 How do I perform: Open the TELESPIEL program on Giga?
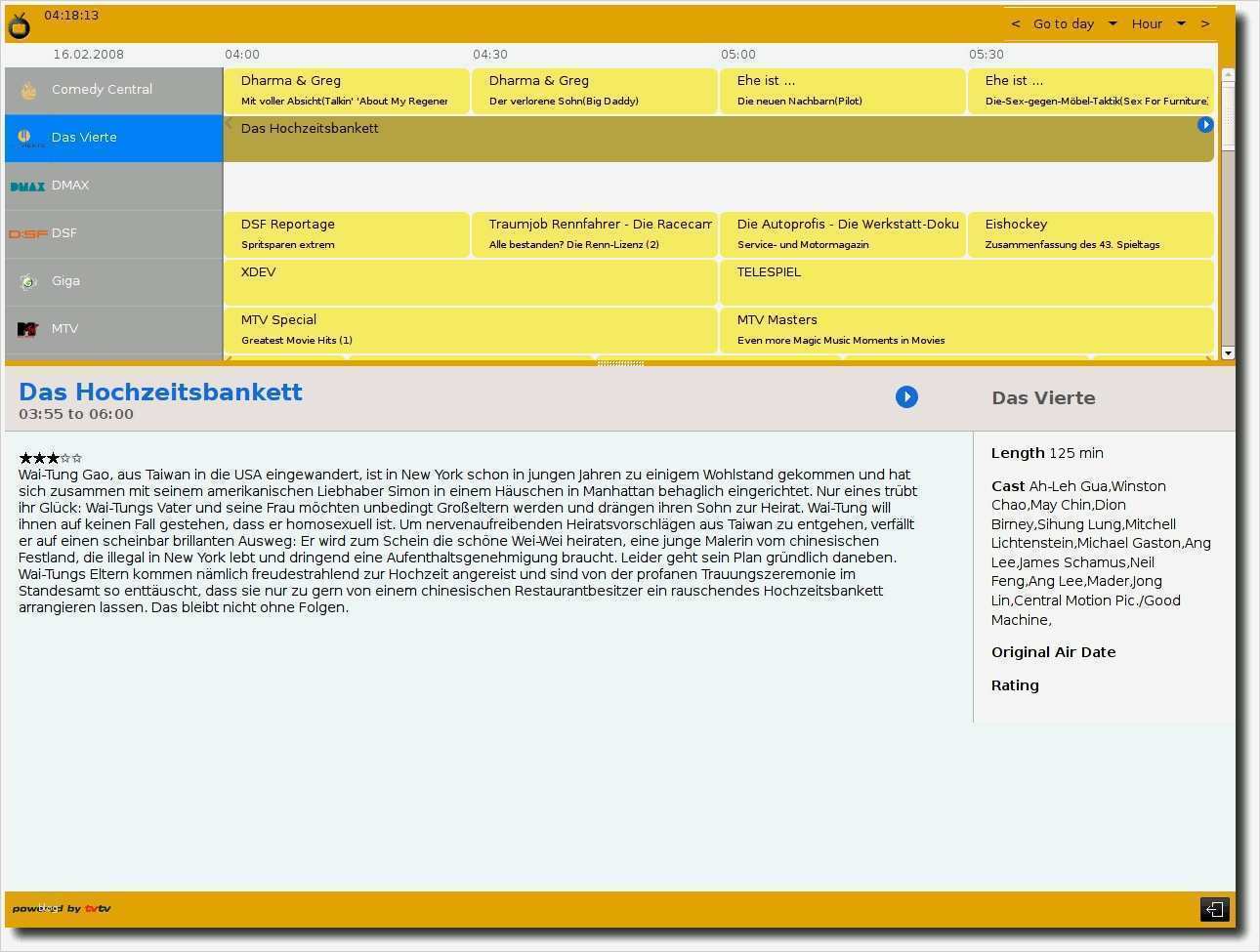point(967,282)
